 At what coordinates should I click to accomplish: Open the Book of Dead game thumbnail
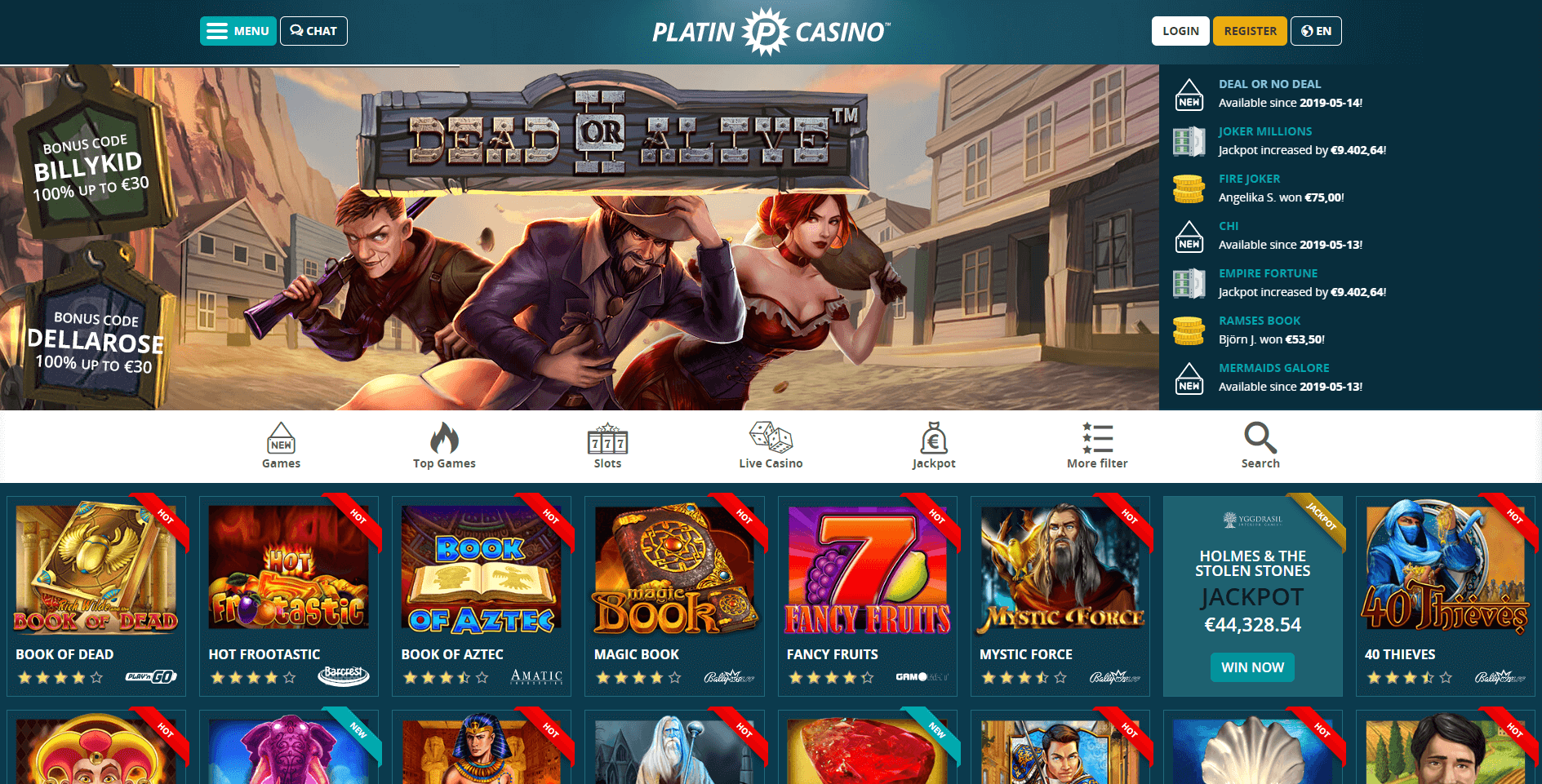point(96,569)
